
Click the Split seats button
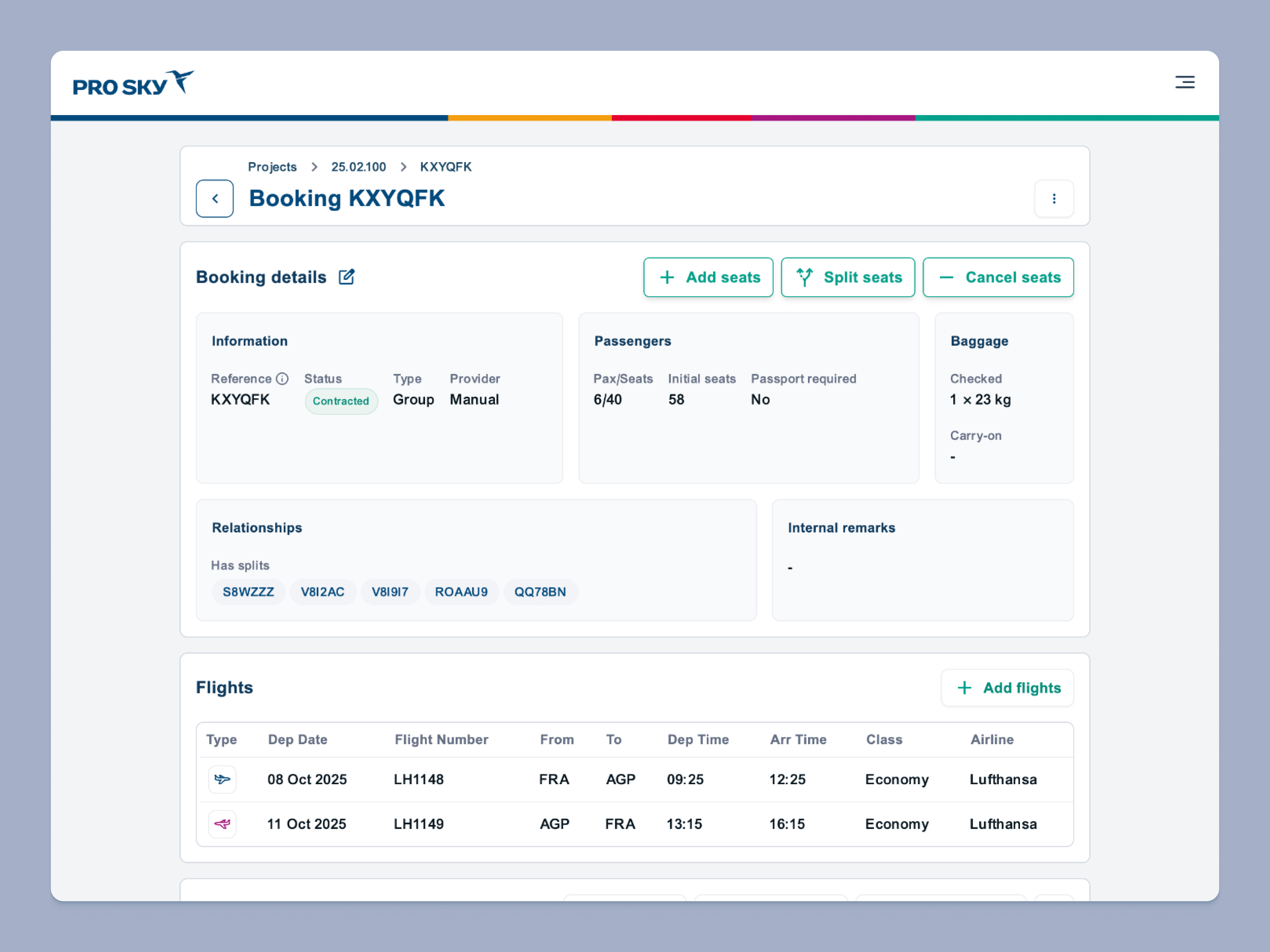coord(847,277)
